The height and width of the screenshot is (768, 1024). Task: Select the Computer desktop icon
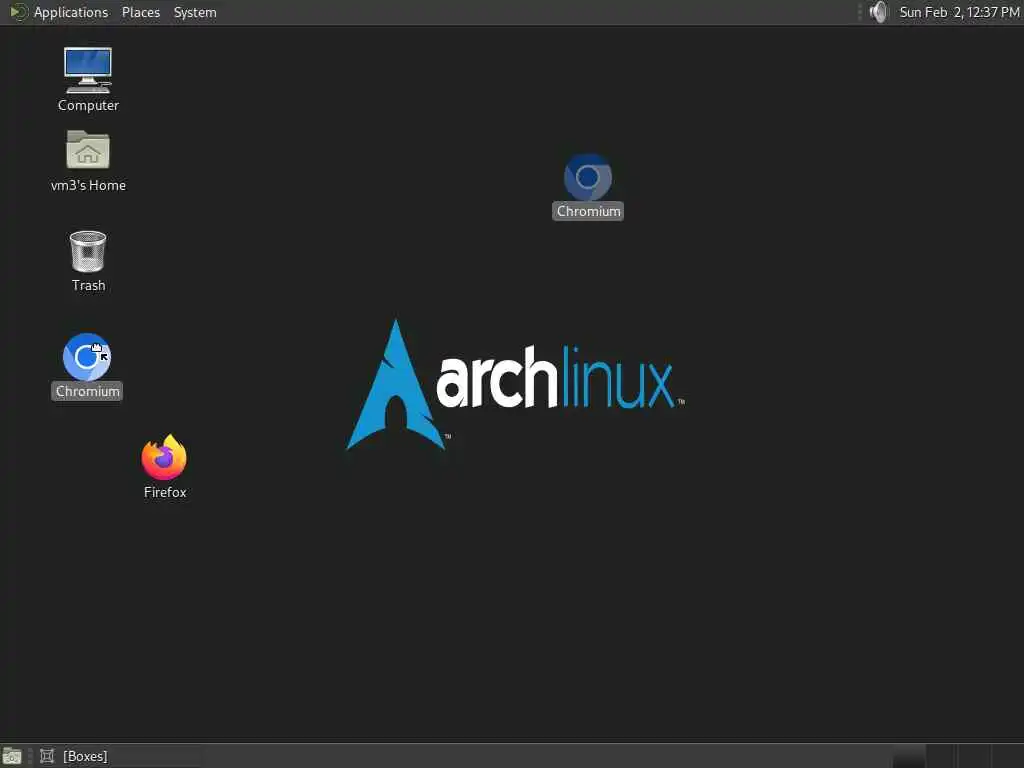88,70
